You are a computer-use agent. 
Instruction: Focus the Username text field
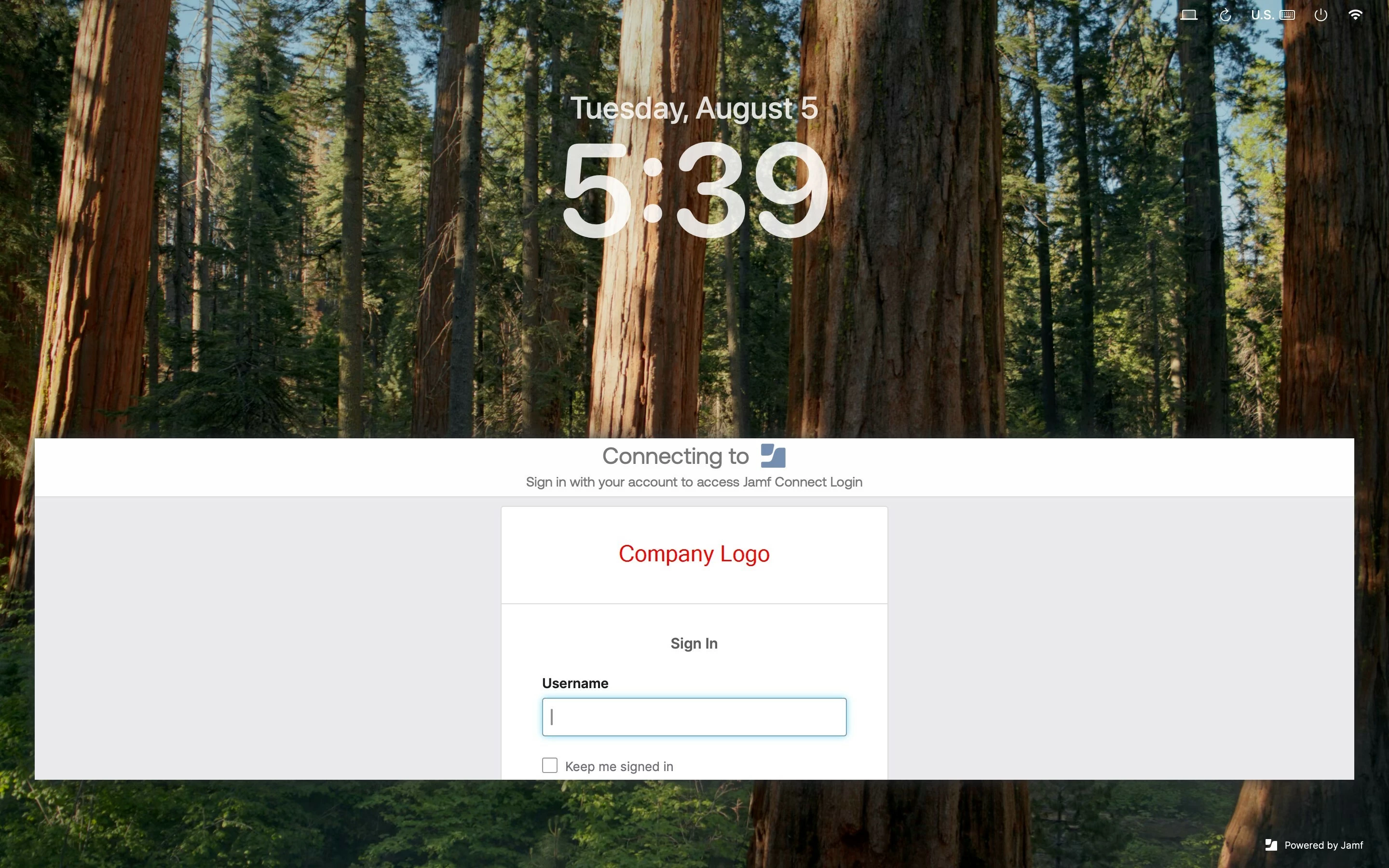point(694,717)
